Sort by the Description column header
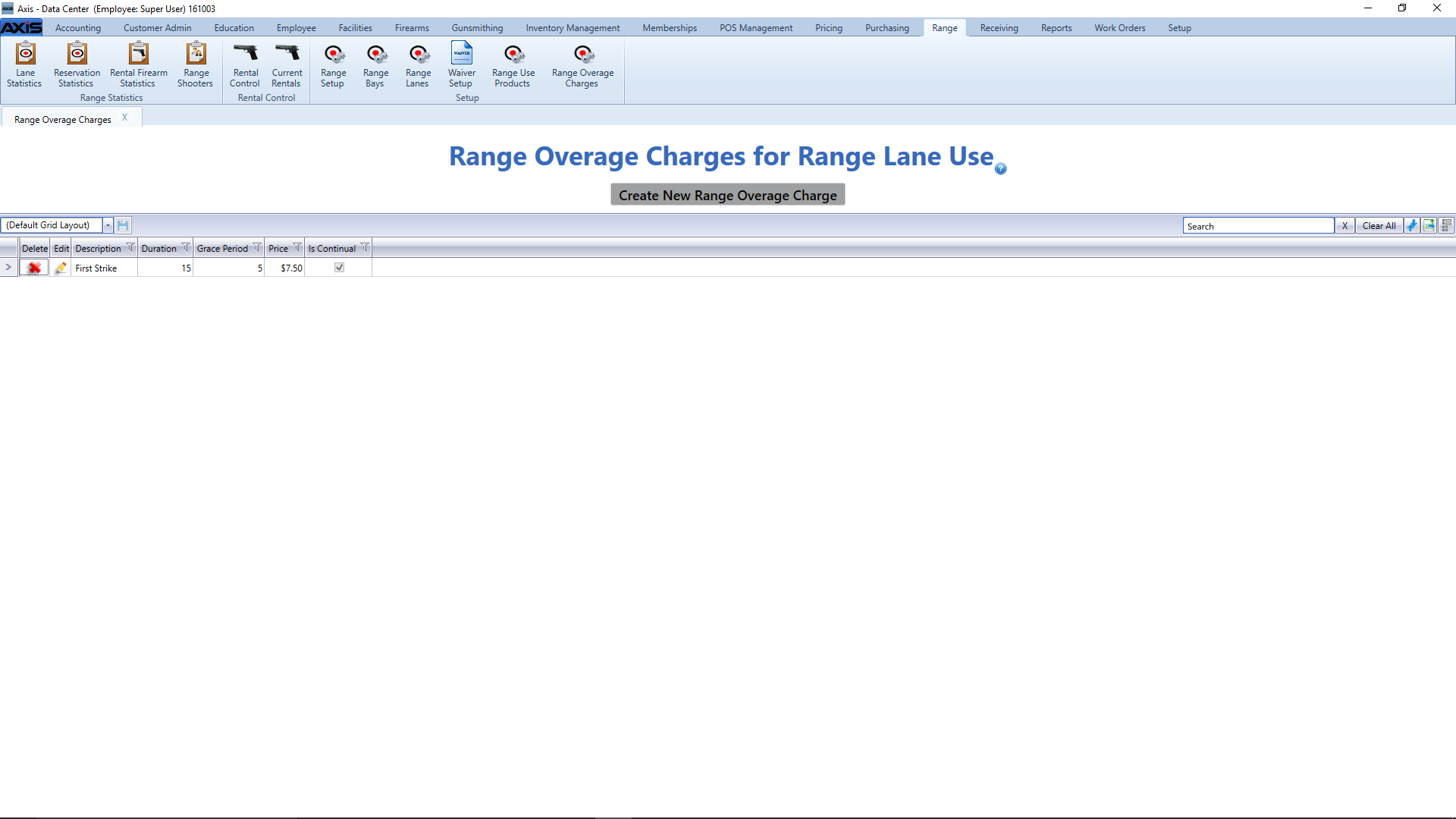Screen dimensions: 1456x819 click(98, 248)
